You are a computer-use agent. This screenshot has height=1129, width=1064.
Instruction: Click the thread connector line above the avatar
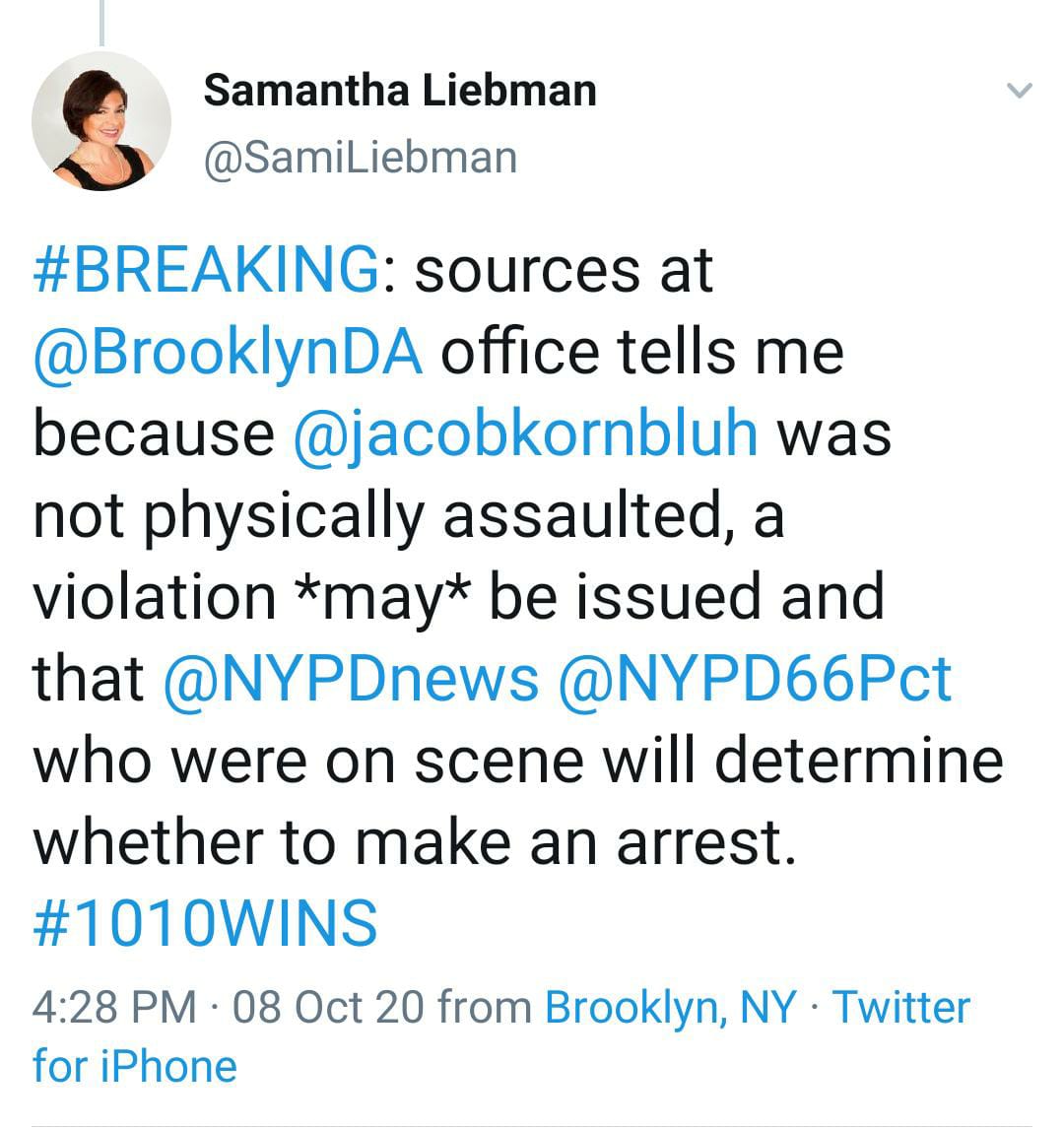(101, 22)
